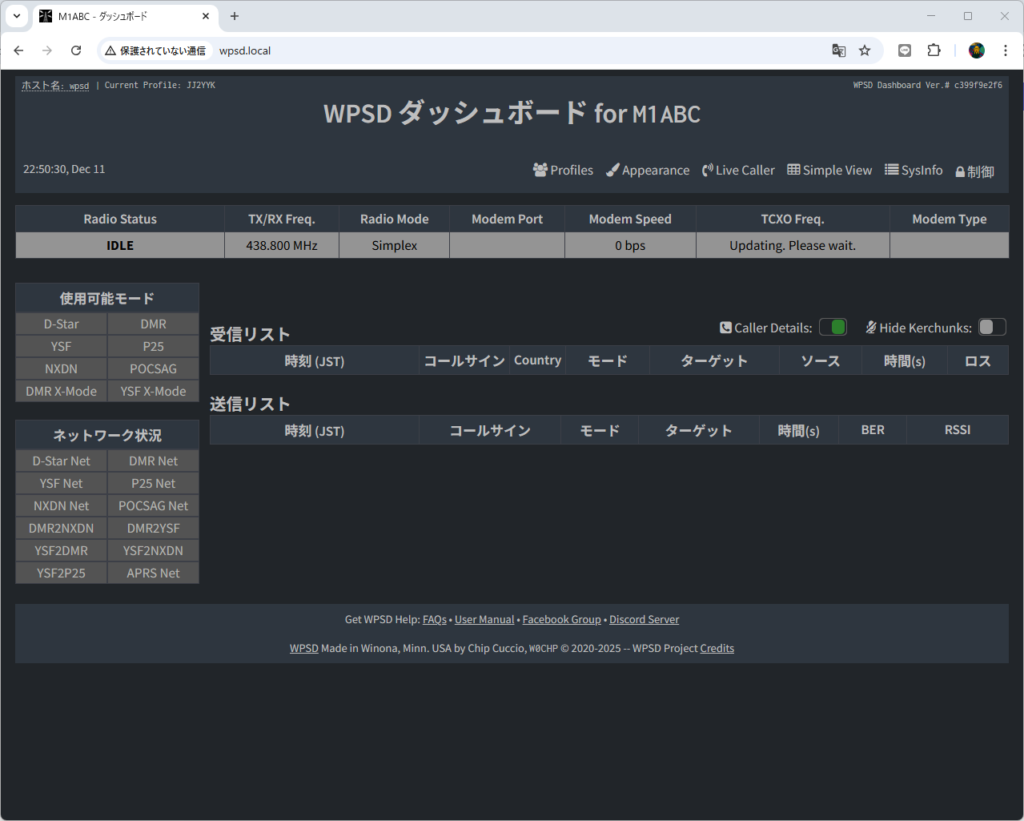Select the M1ABC dashboard browser tab

click(120, 16)
